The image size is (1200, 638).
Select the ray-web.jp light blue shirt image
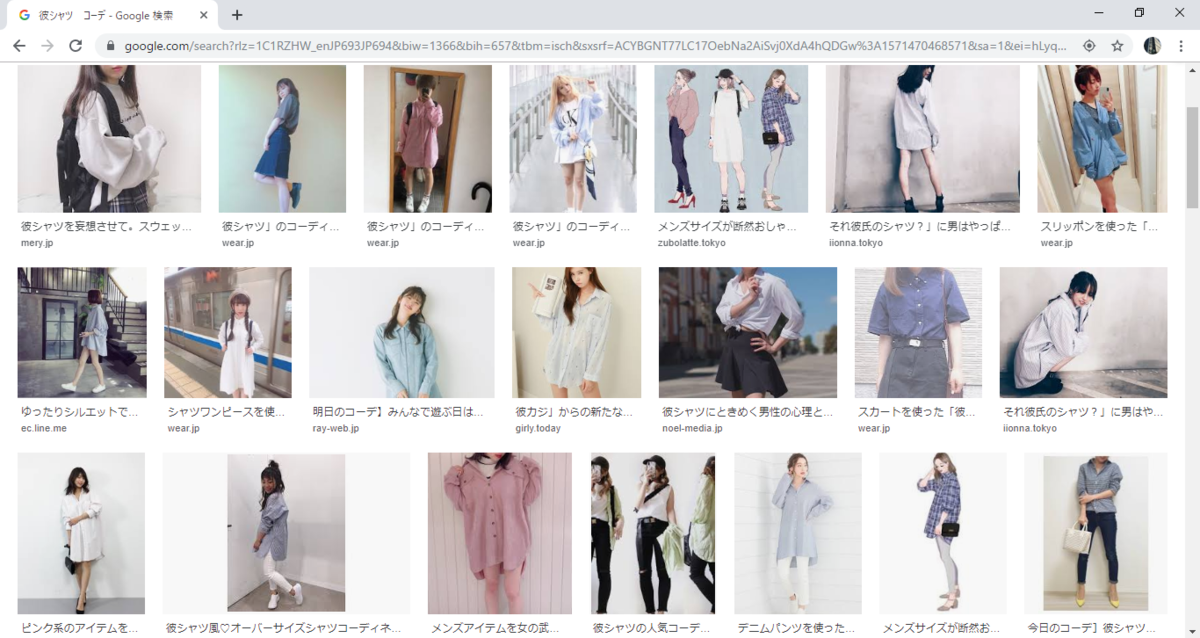(402, 332)
